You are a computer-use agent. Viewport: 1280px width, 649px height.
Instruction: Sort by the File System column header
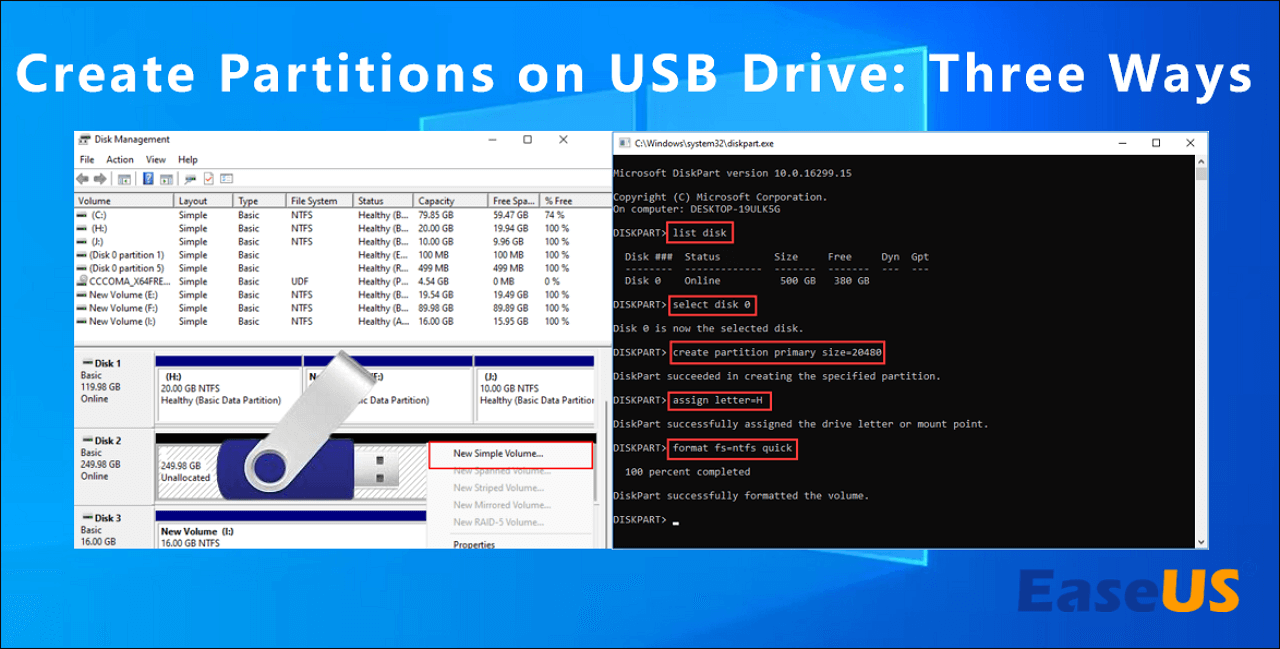pos(319,201)
